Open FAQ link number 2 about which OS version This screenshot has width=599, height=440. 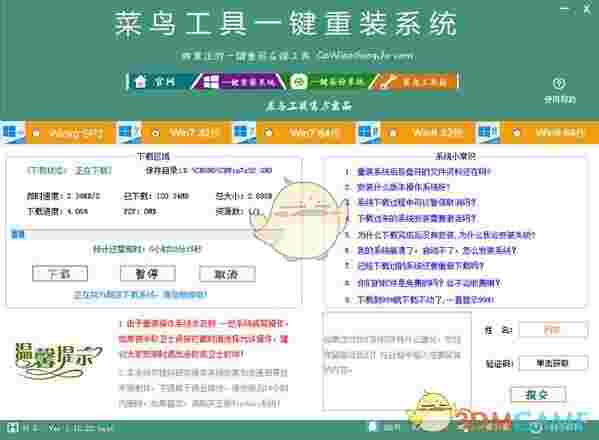(403, 187)
